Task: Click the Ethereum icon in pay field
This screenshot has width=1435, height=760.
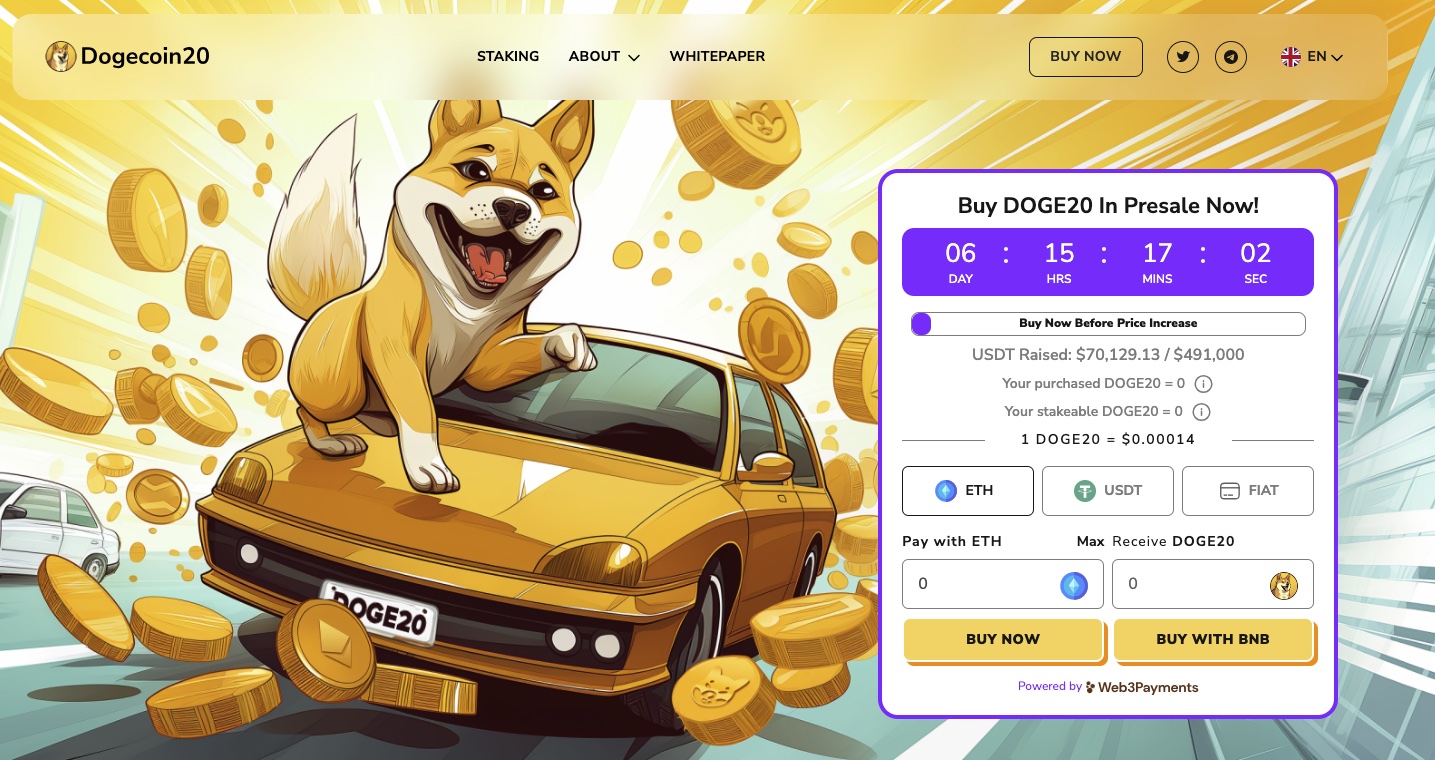Action: [x=1074, y=585]
